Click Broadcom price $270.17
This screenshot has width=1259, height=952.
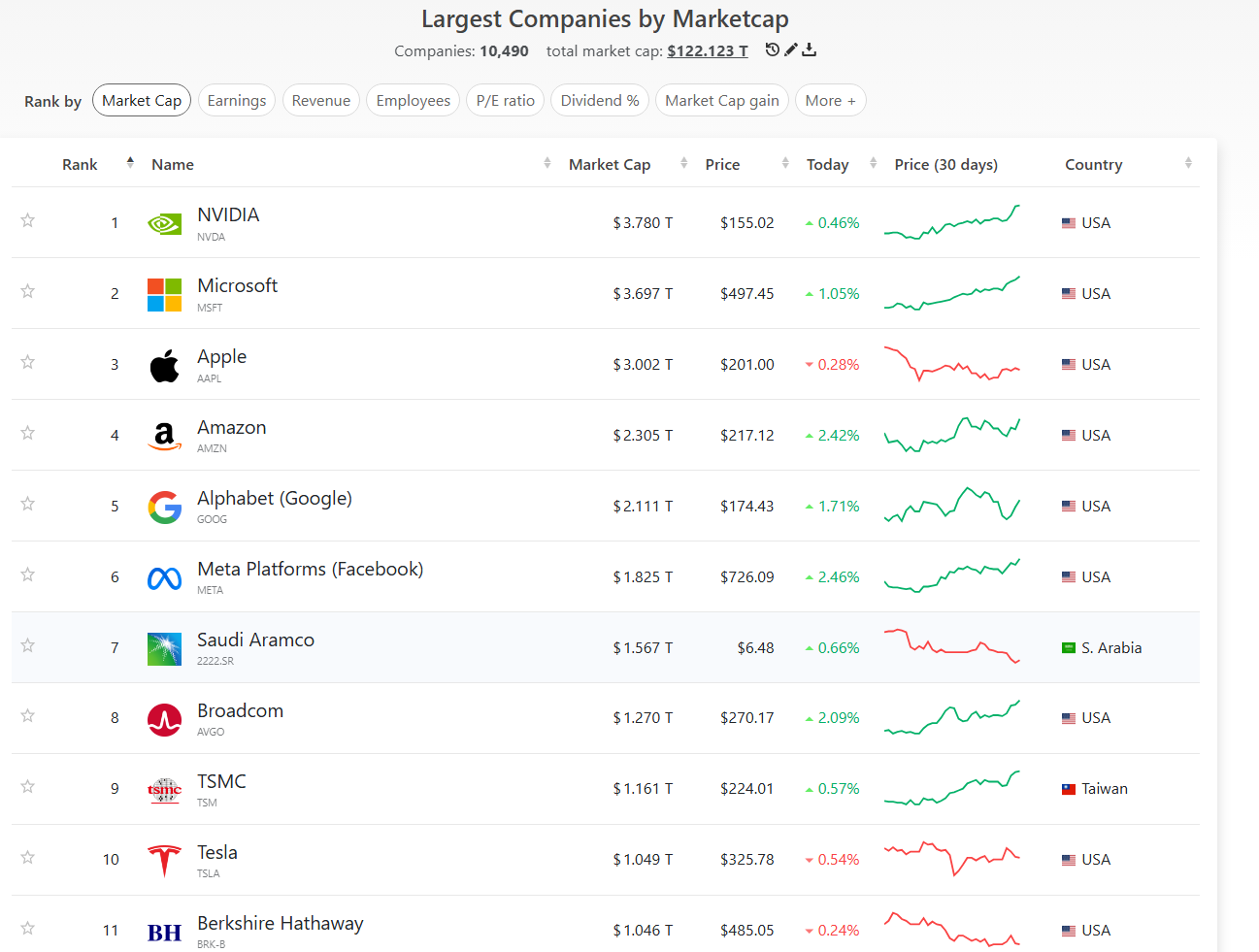[x=747, y=718]
